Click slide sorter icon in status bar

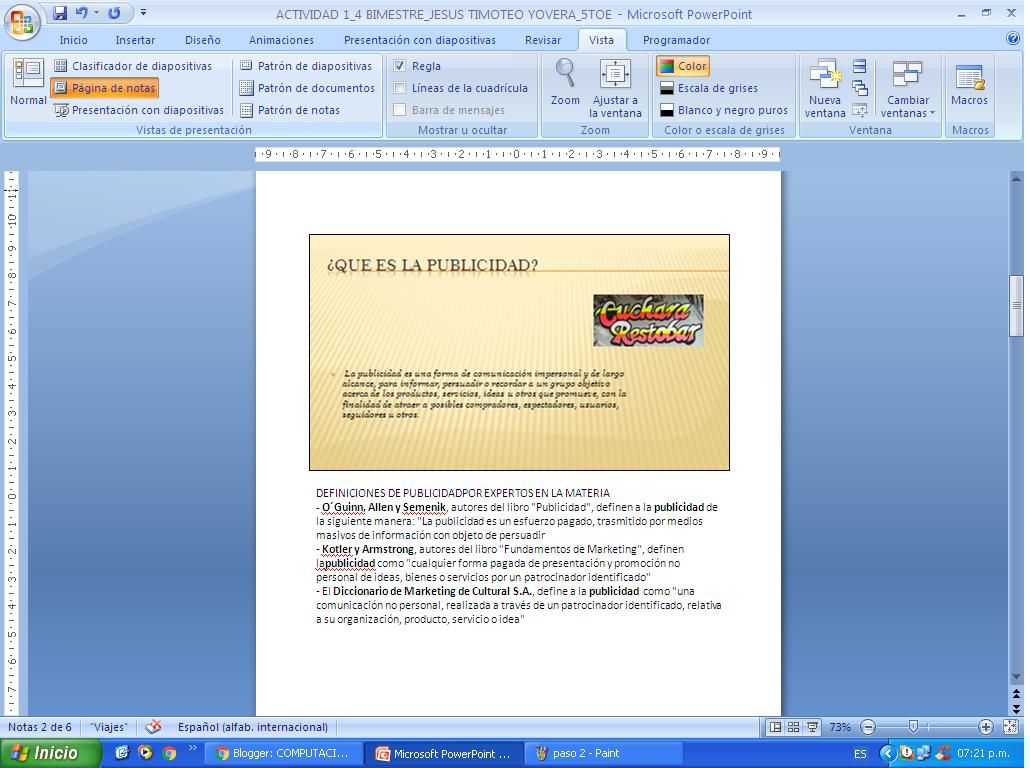click(x=794, y=727)
